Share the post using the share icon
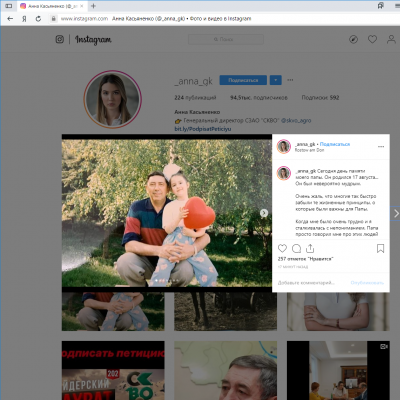The height and width of the screenshot is (400, 400). [310, 248]
